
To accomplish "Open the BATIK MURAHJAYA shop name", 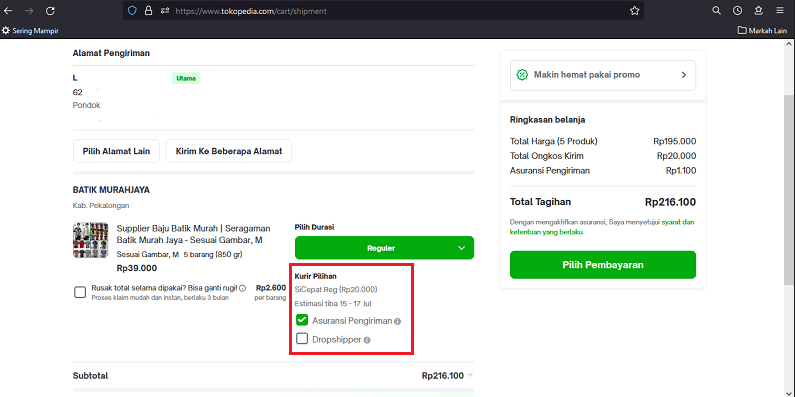I will (111, 190).
